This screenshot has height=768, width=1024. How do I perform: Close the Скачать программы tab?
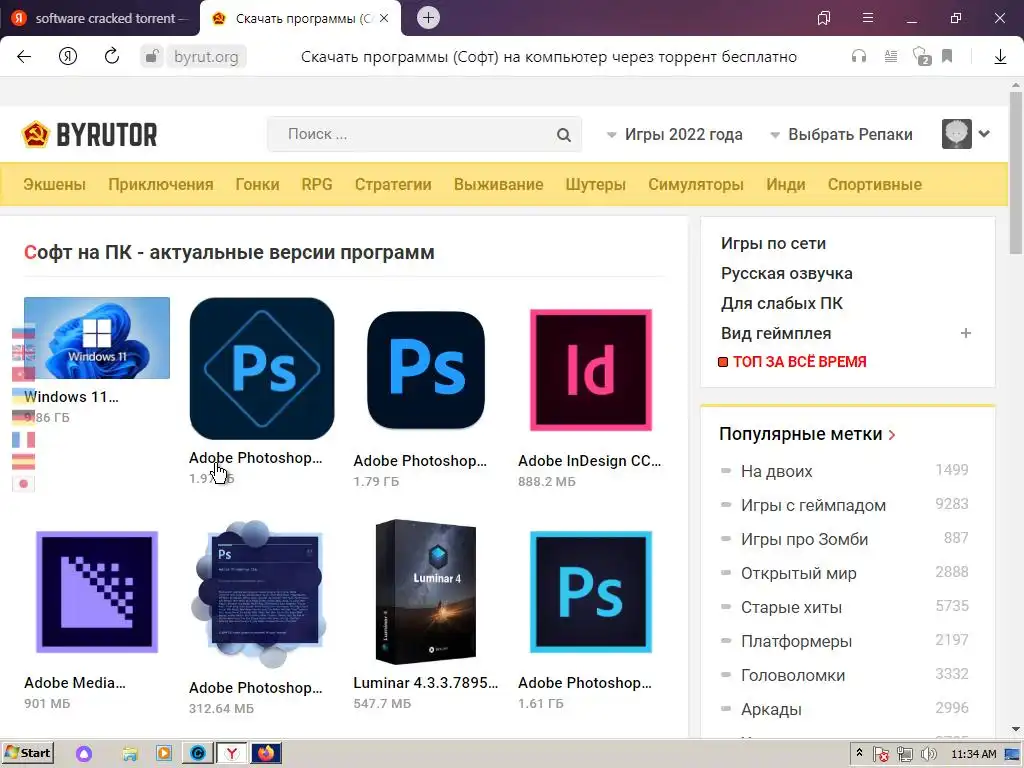[384, 18]
